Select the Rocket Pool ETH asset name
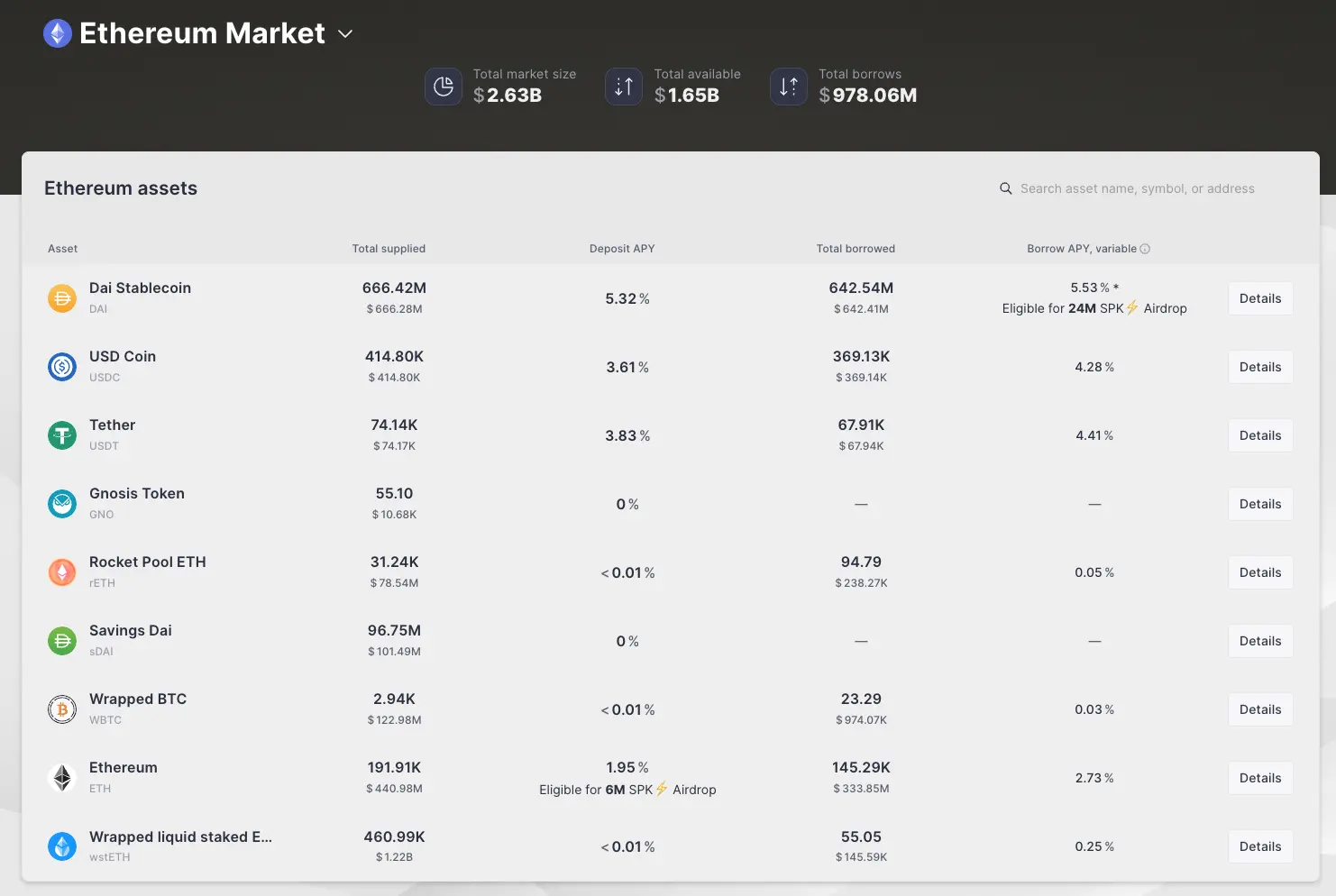The width and height of the screenshot is (1336, 896). pos(148,562)
